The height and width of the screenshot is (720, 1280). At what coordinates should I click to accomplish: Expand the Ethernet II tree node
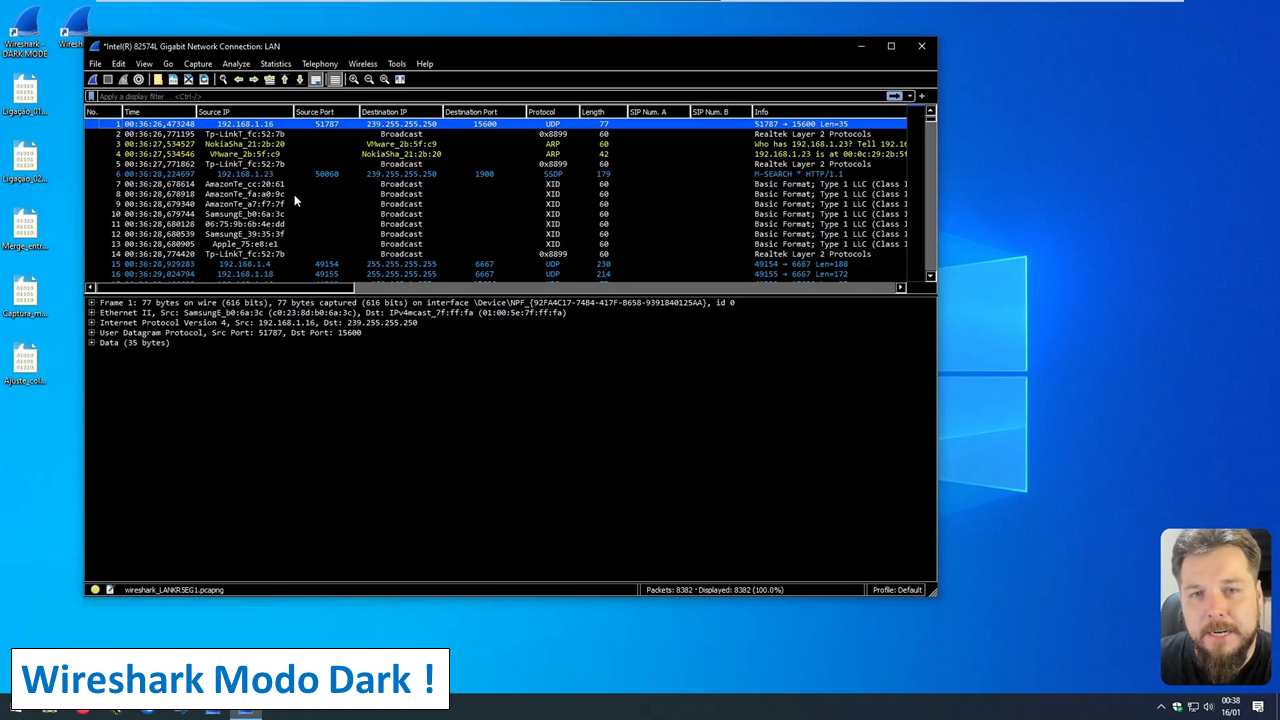(92, 312)
